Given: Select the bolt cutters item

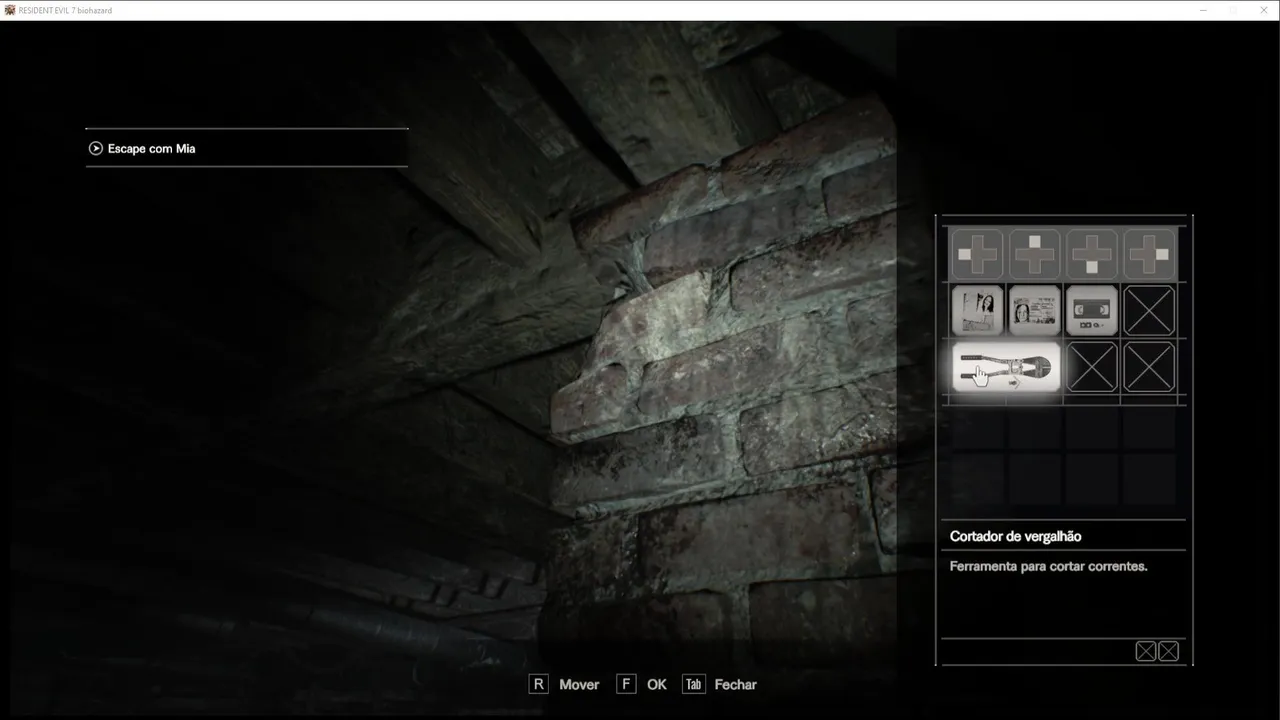Looking at the screenshot, I should [x=1006, y=367].
